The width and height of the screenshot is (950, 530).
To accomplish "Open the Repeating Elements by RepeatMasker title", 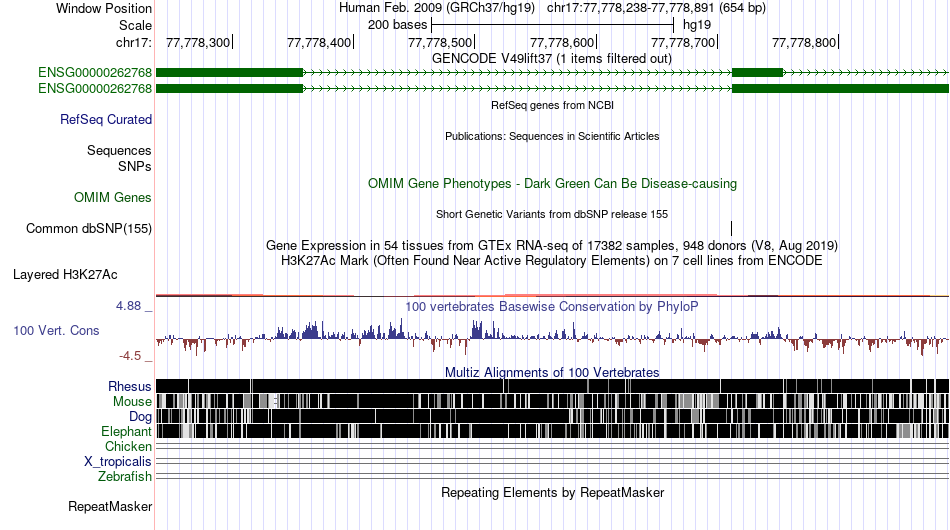I will point(552,492).
